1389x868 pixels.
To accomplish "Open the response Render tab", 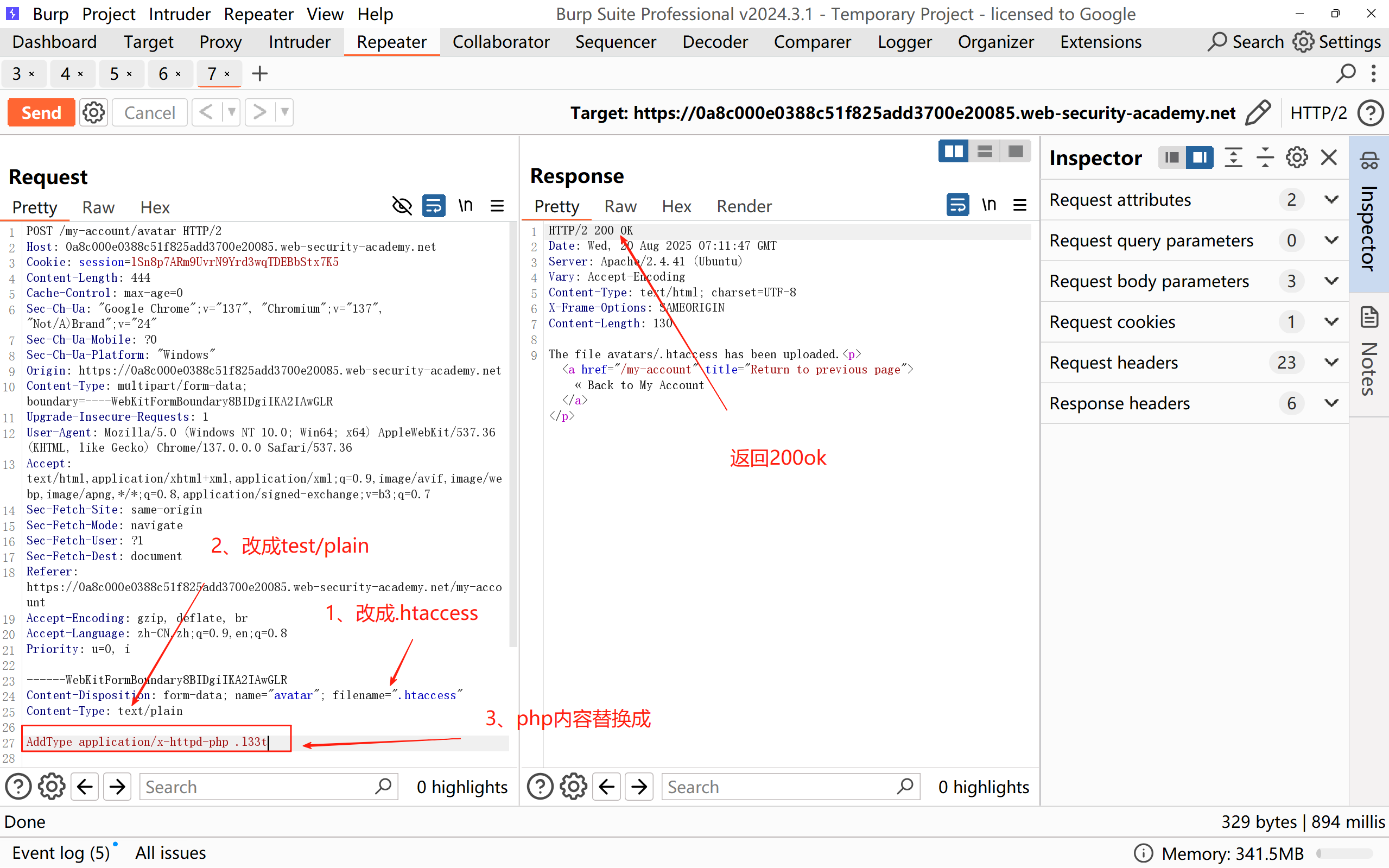I will (744, 206).
